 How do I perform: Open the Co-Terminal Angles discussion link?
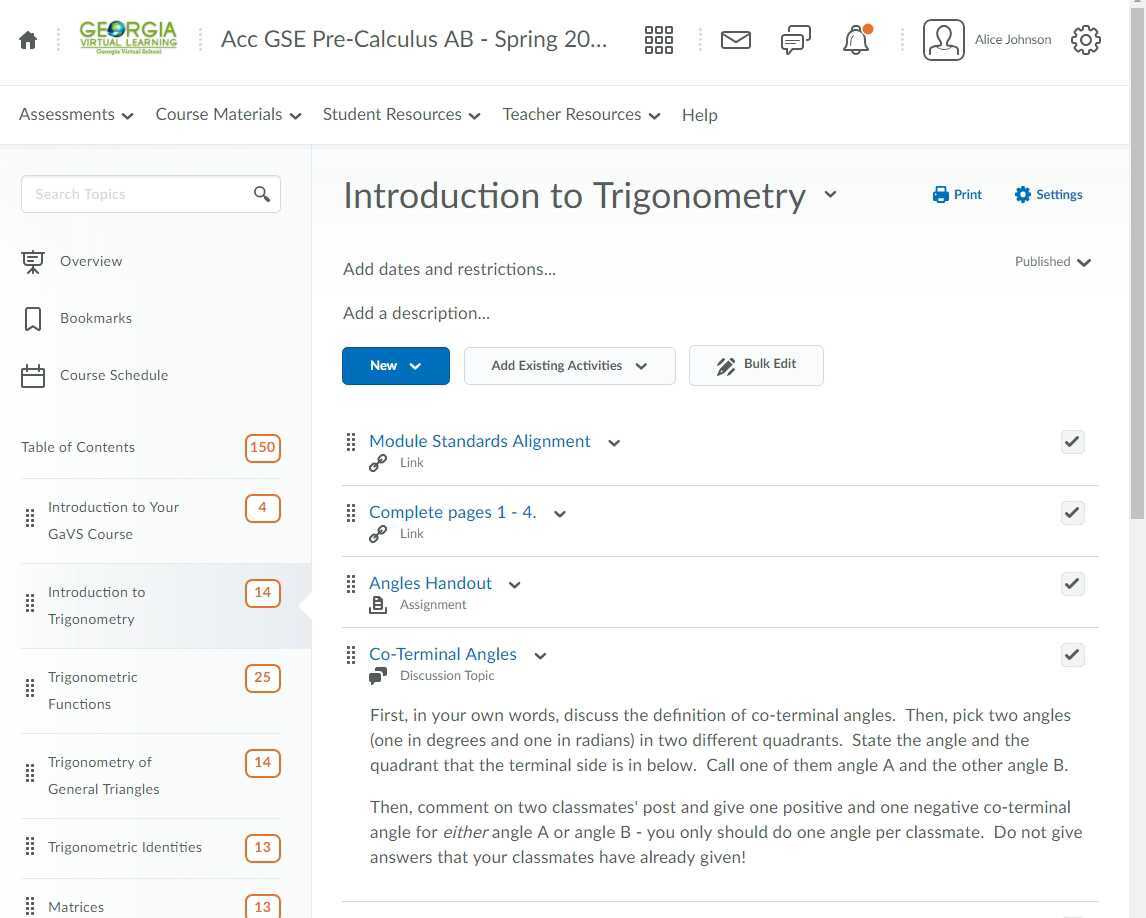(443, 654)
